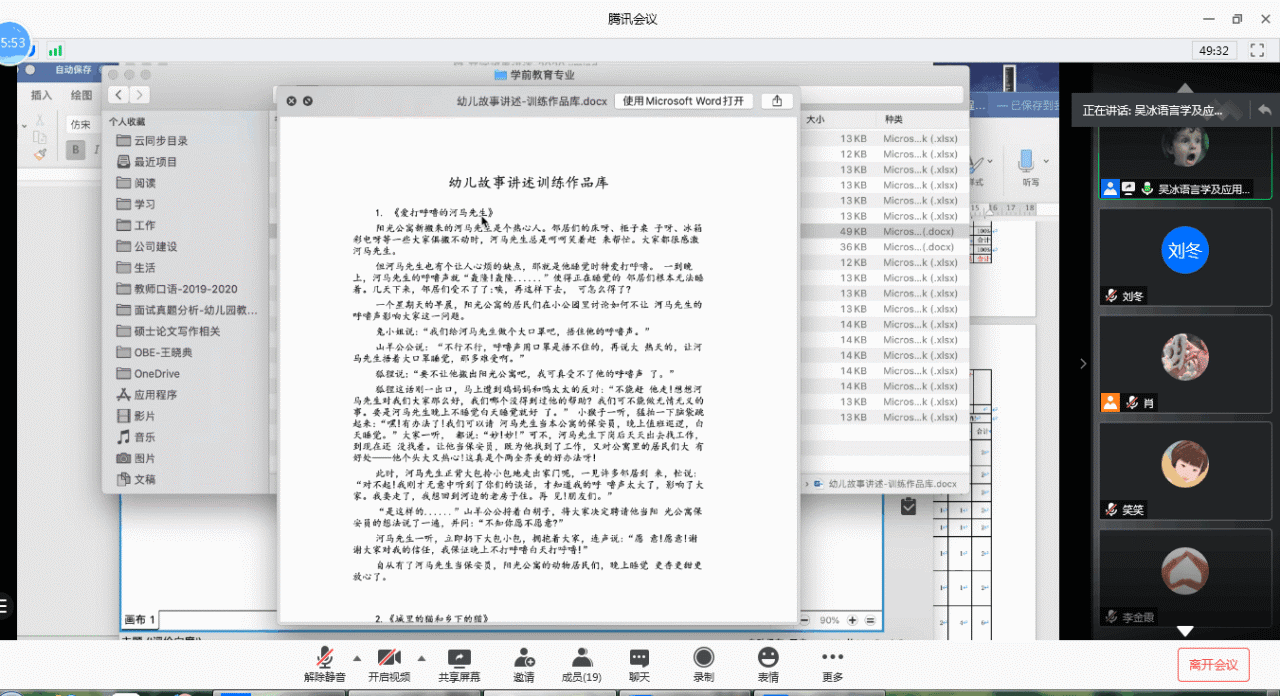
Task: Click the green network signal icon
Action: pos(55,50)
